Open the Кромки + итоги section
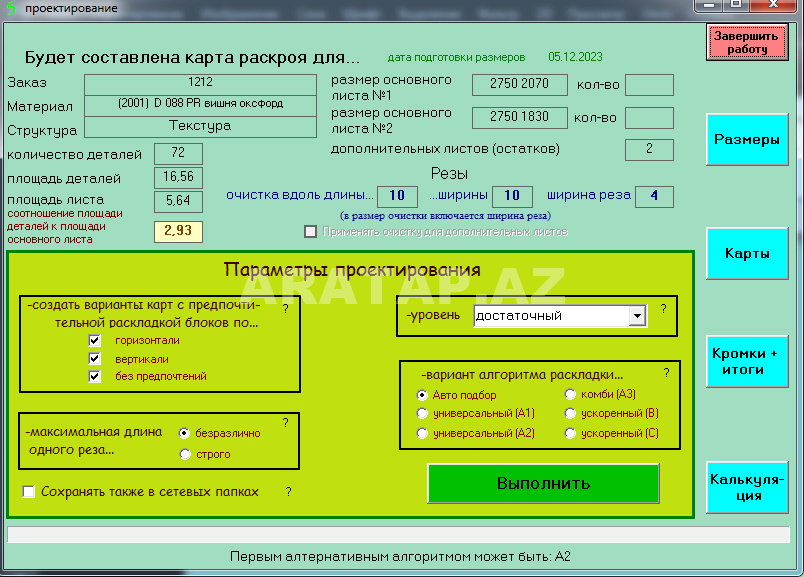 point(746,362)
